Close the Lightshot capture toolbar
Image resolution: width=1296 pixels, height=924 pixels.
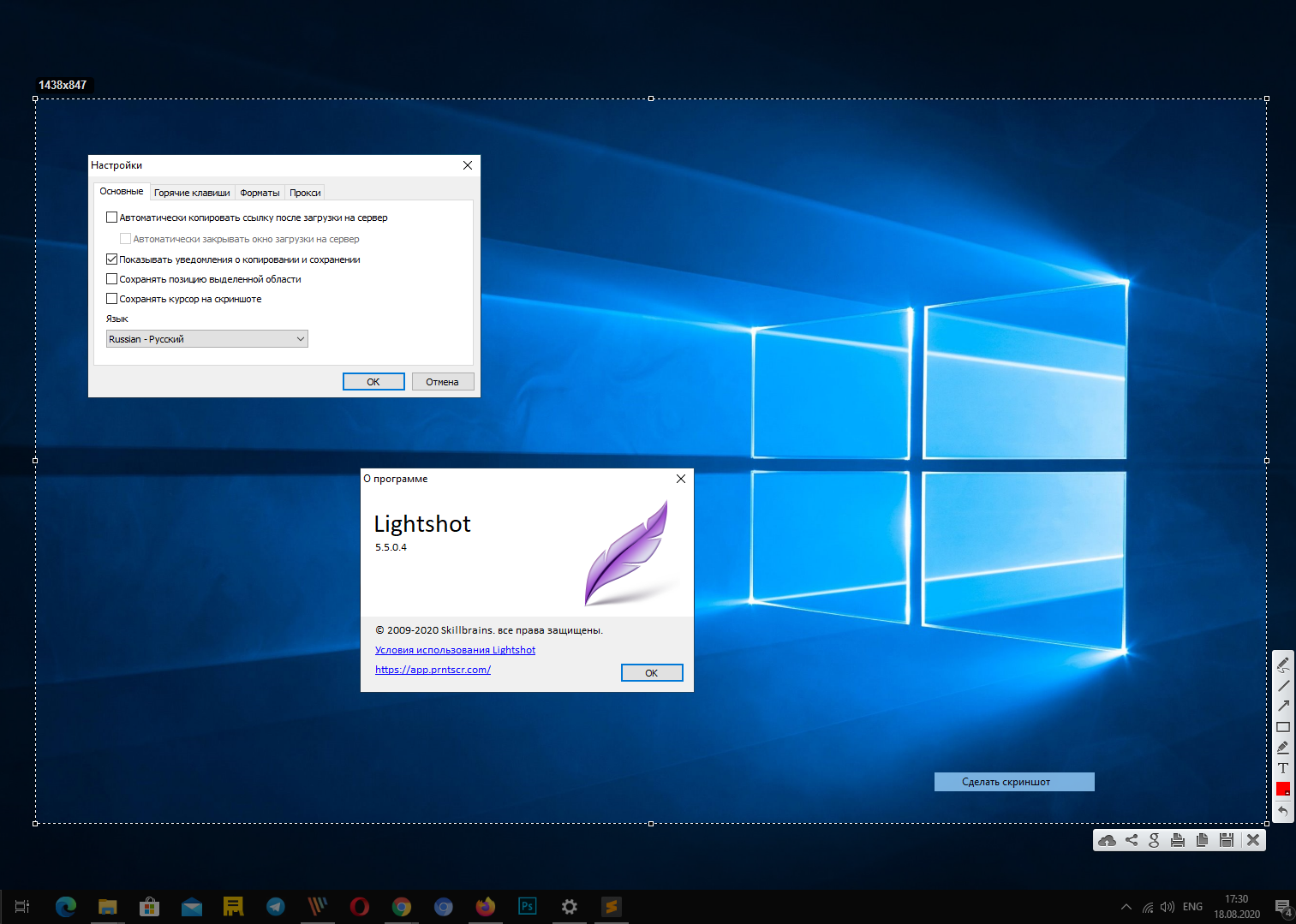[1253, 840]
